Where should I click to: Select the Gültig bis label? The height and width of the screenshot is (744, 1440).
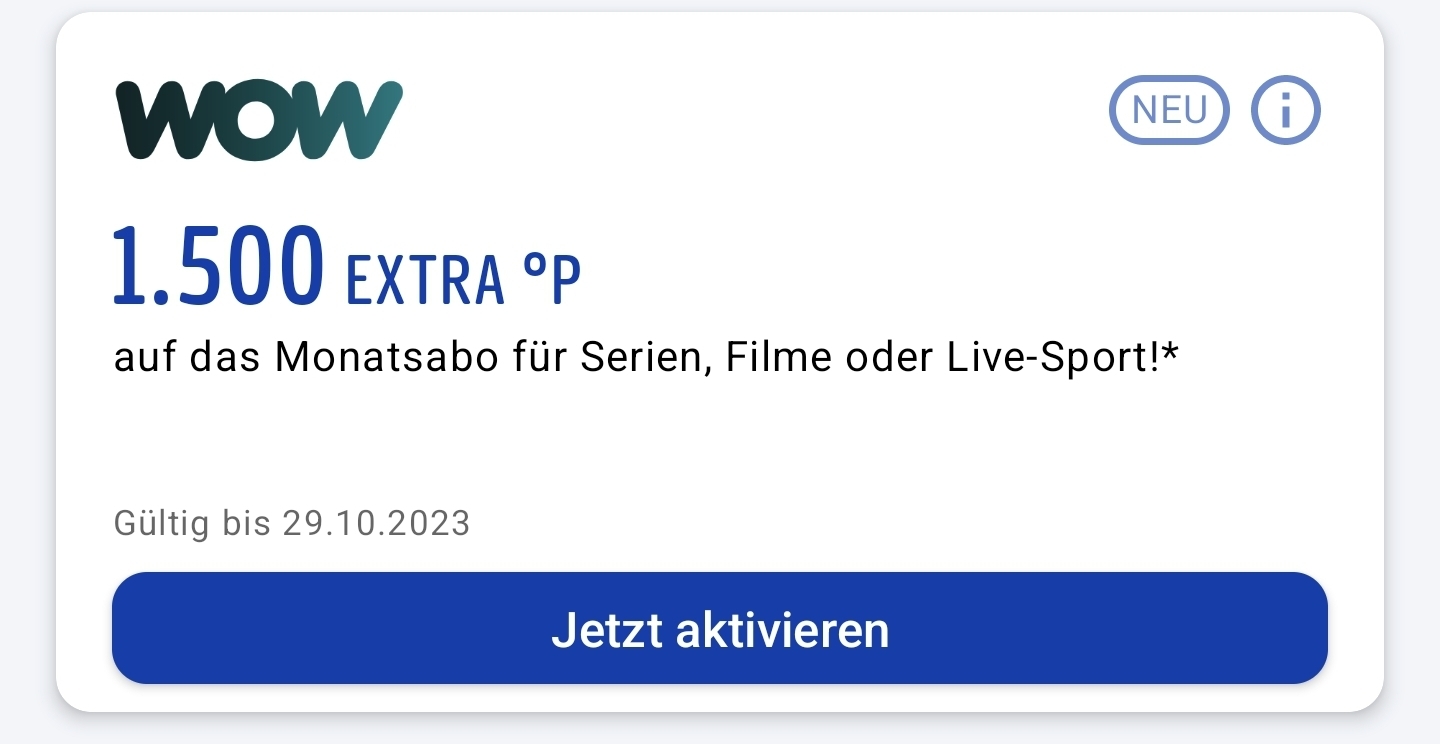click(192, 523)
